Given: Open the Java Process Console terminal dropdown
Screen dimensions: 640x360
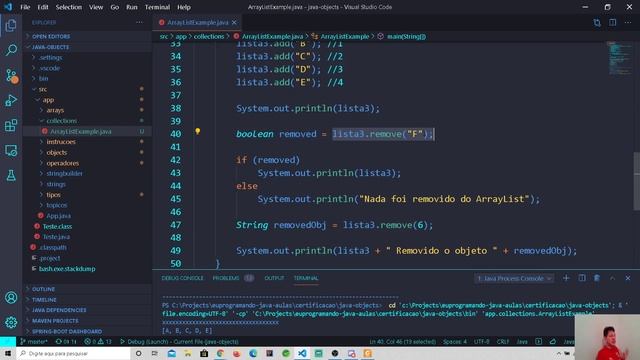Looking at the screenshot, I should point(514,278).
